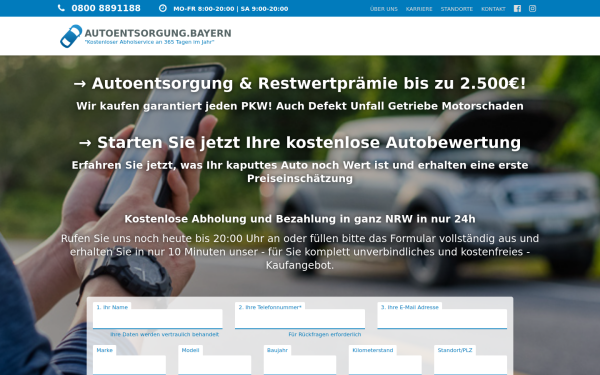The height and width of the screenshot is (375, 600).
Task: Click the tagline Kostenloser Abholservice an 365 Tagen
Action: (149, 42)
